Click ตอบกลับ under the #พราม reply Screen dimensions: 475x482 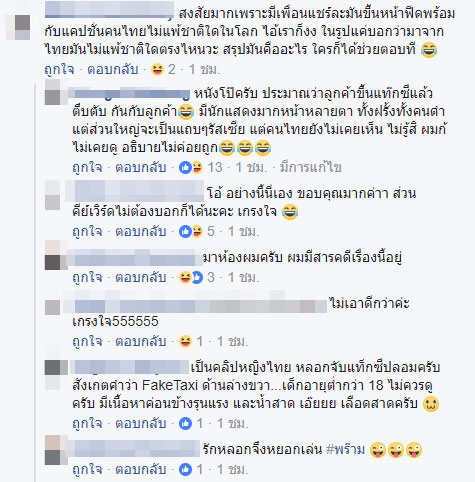[x=141, y=469]
